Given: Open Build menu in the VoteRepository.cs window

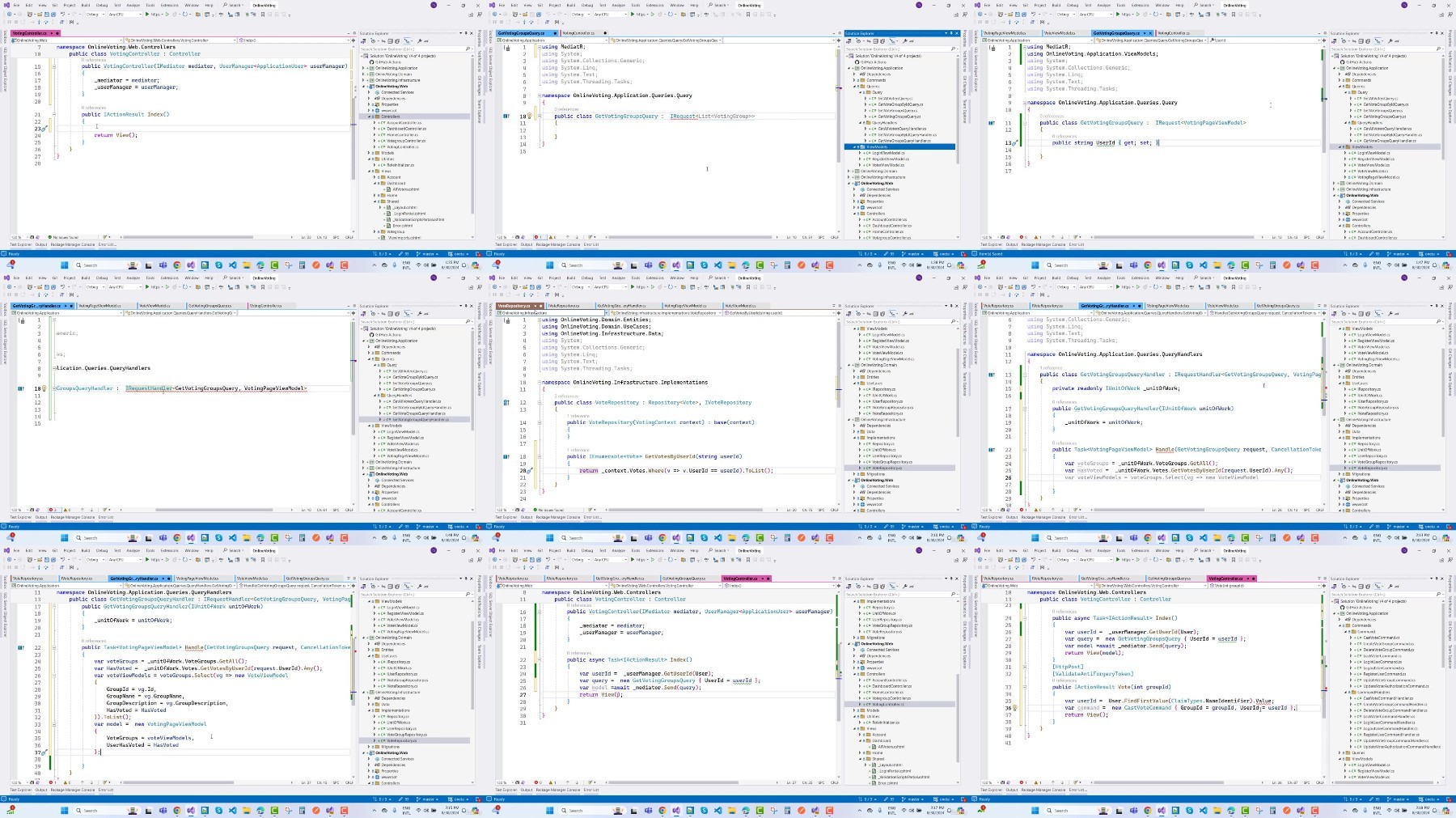Looking at the screenshot, I should tap(571, 278).
